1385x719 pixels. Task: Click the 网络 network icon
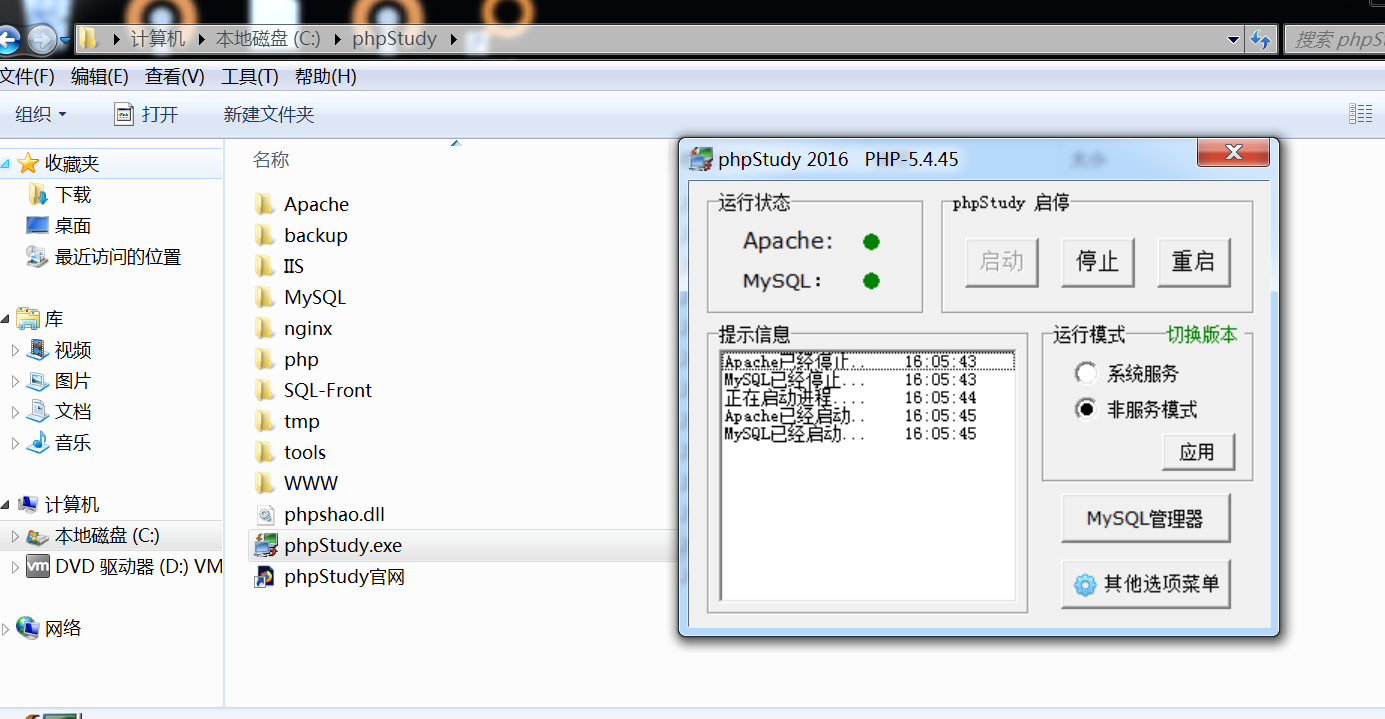tap(28, 628)
